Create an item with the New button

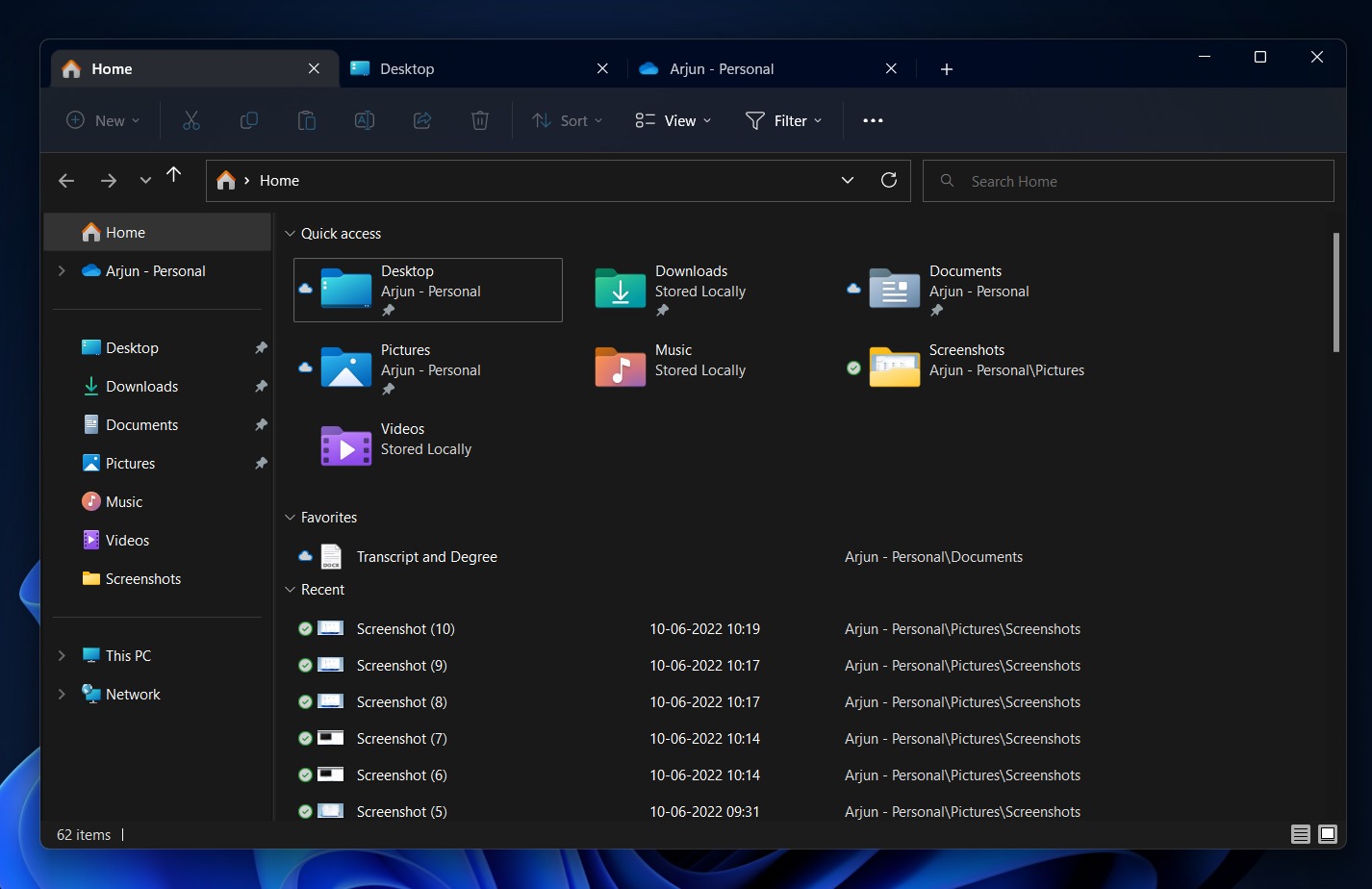click(x=100, y=120)
